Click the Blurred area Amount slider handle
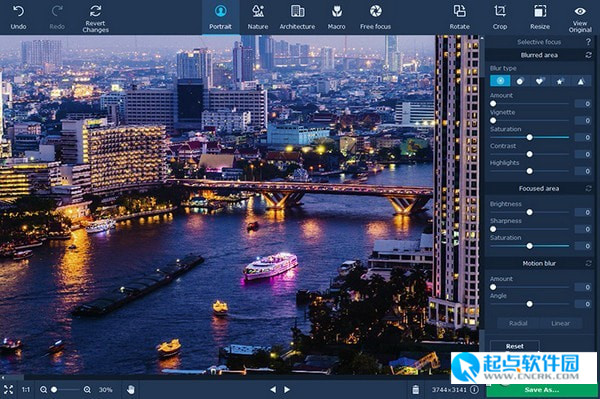 click(x=493, y=104)
